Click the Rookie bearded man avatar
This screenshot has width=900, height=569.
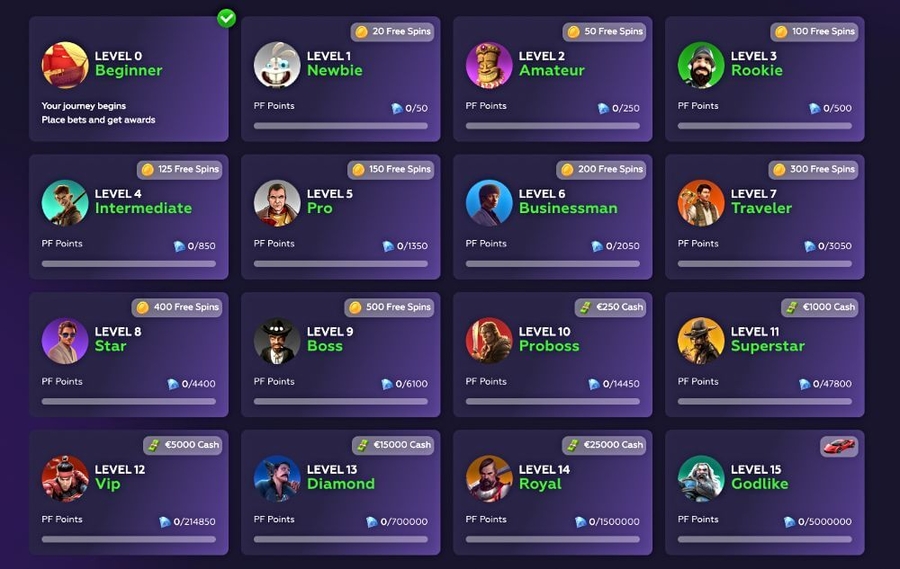[x=701, y=65]
